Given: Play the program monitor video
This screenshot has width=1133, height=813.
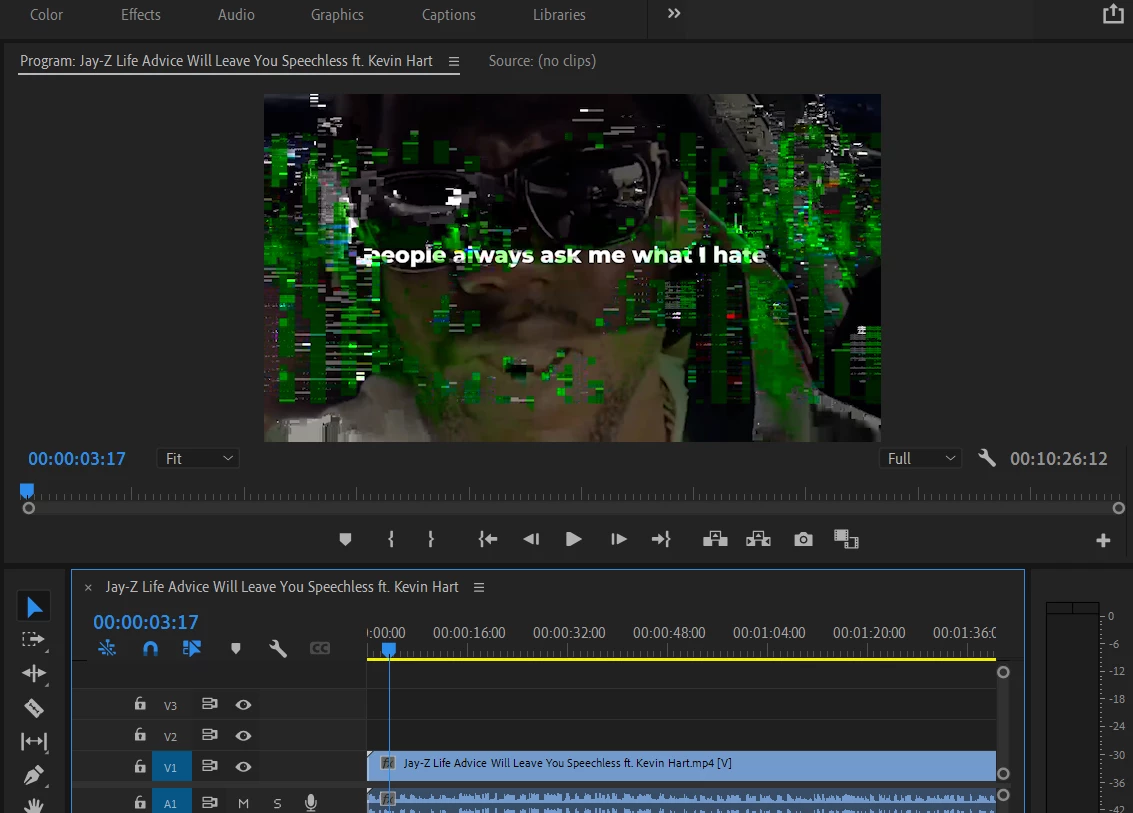Looking at the screenshot, I should tap(573, 539).
